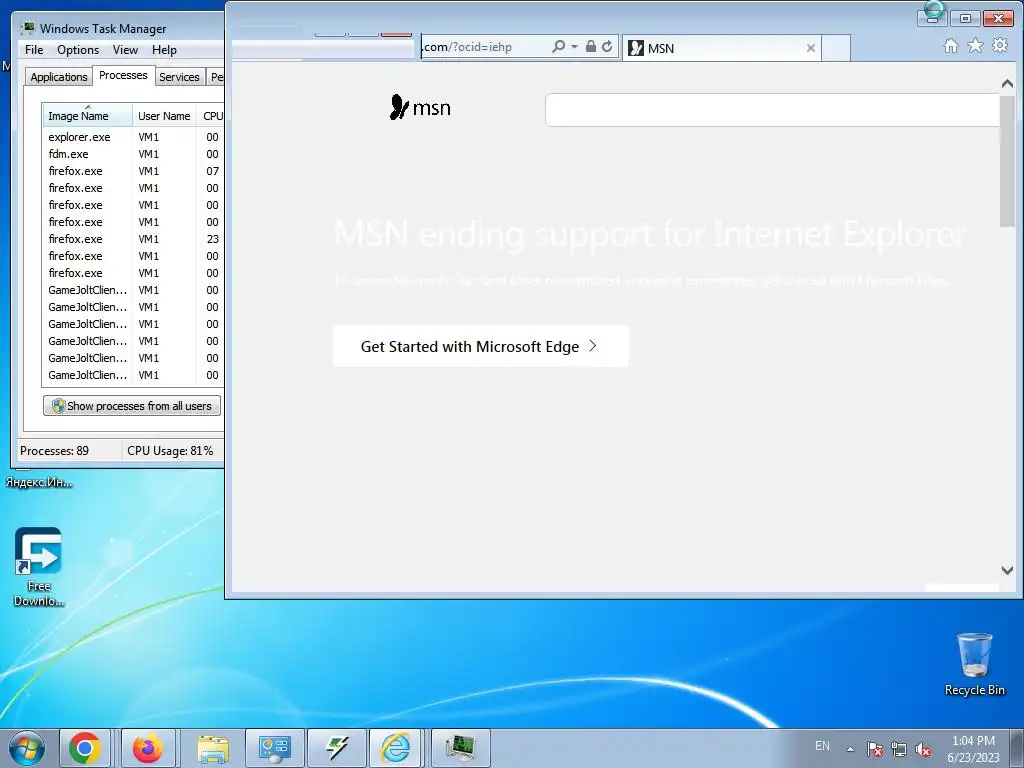1024x768 pixels.
Task: Go to the Internet Explorer home page
Action: pyautogui.click(x=951, y=46)
